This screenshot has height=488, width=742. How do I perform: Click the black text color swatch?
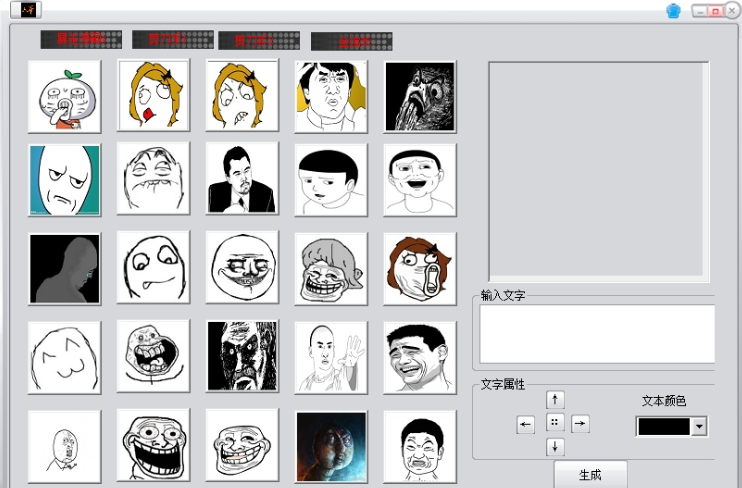(x=663, y=427)
